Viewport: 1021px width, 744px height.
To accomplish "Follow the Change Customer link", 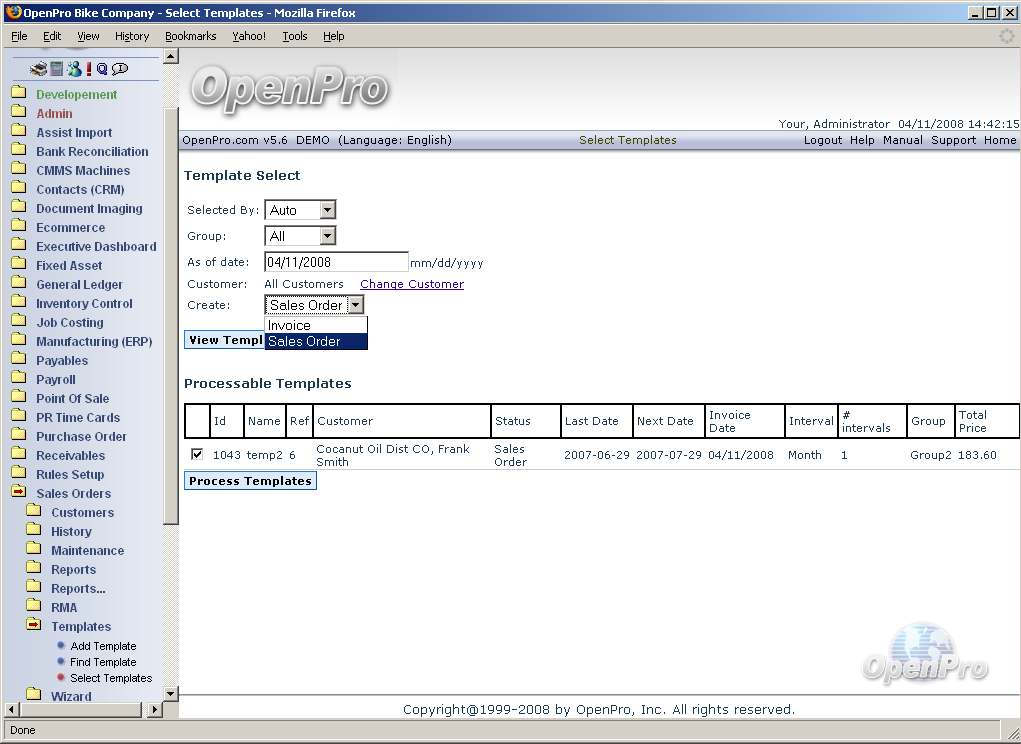I will tap(411, 284).
